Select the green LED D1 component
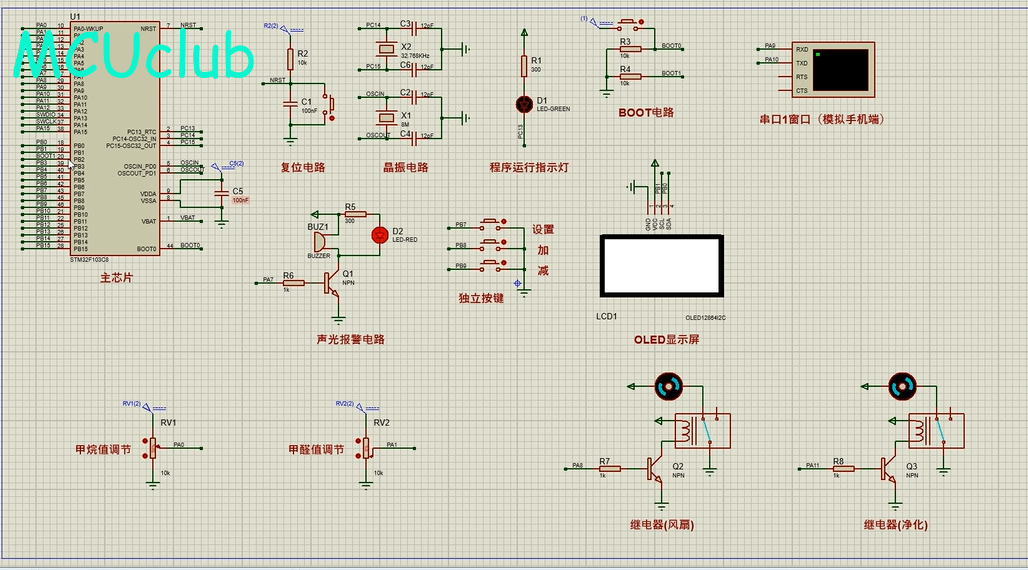 point(524,104)
